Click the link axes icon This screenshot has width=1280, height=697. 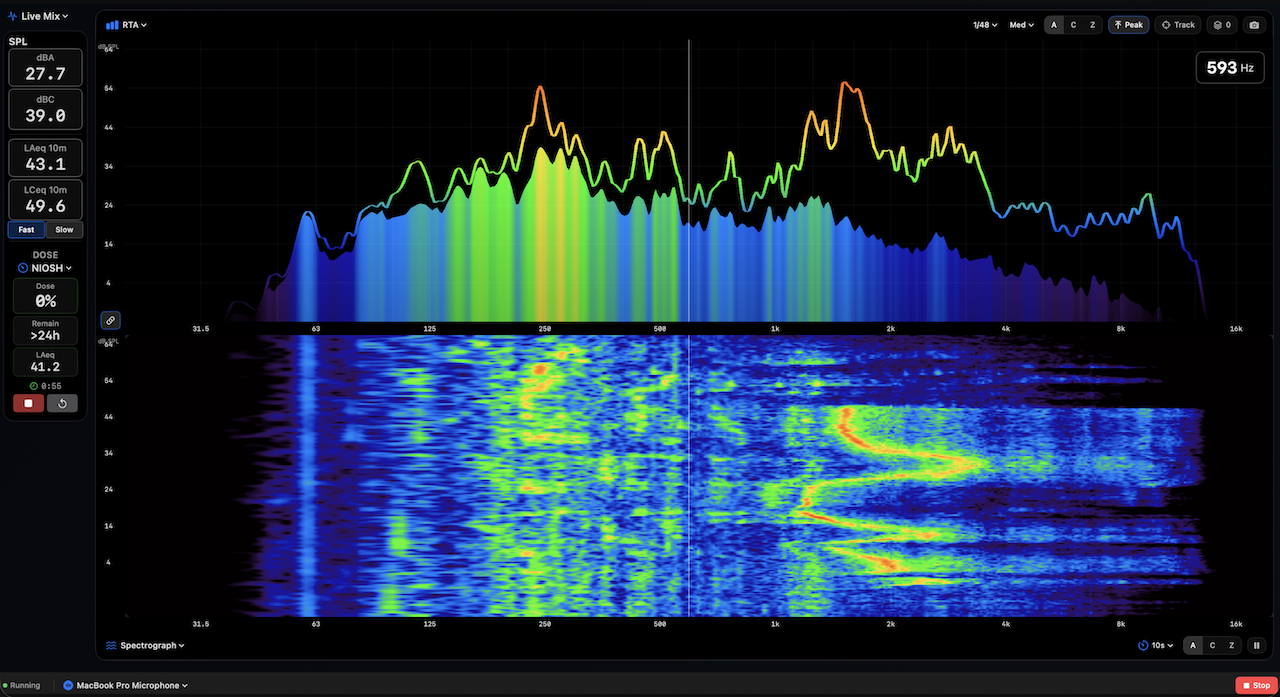pyautogui.click(x=111, y=321)
